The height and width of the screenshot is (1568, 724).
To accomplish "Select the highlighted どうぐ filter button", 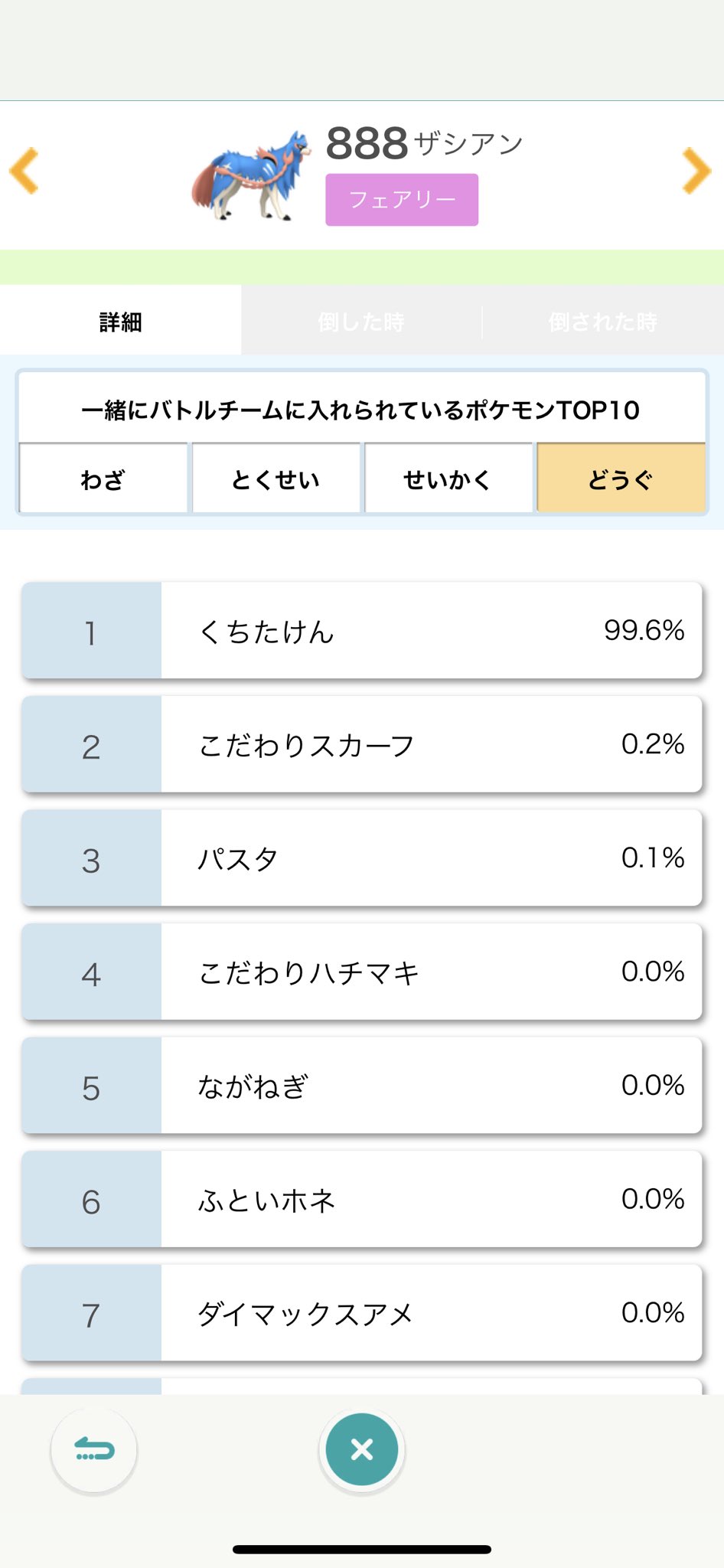I will [621, 479].
